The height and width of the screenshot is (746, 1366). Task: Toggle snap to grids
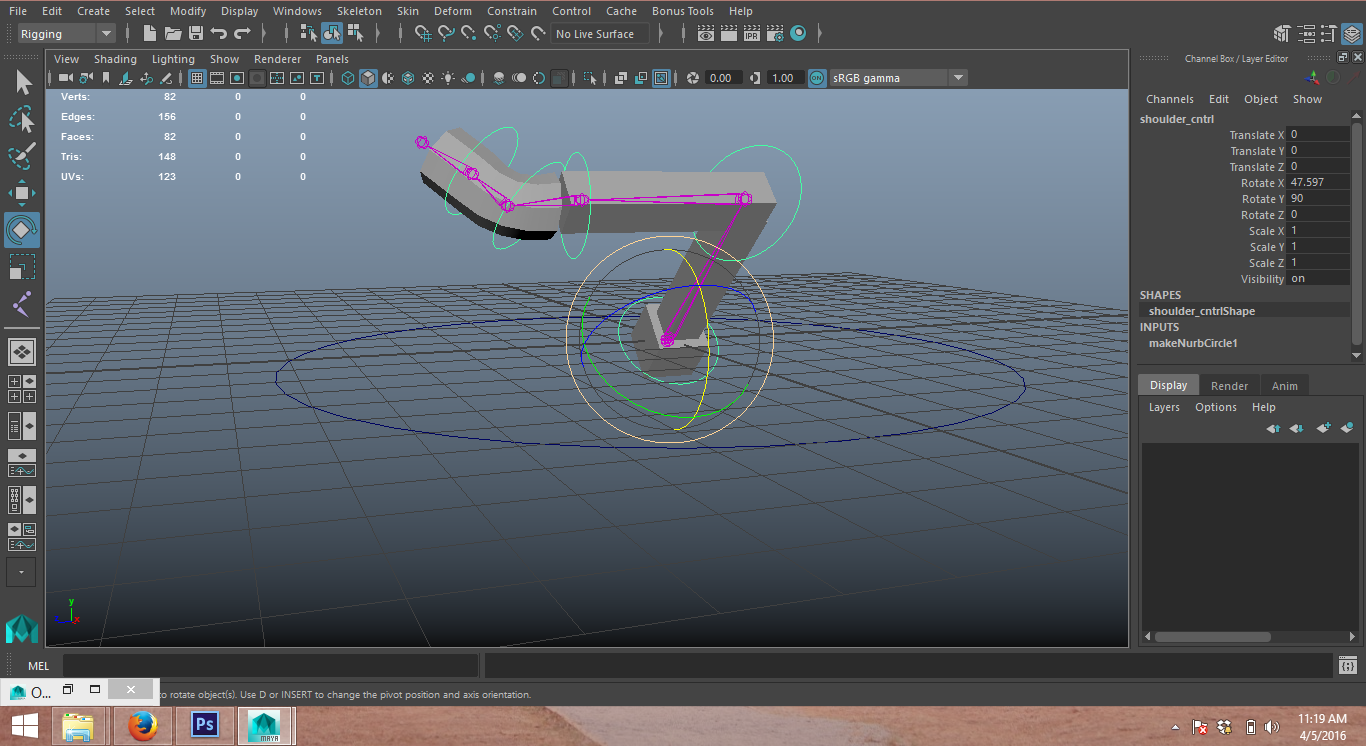(423, 33)
